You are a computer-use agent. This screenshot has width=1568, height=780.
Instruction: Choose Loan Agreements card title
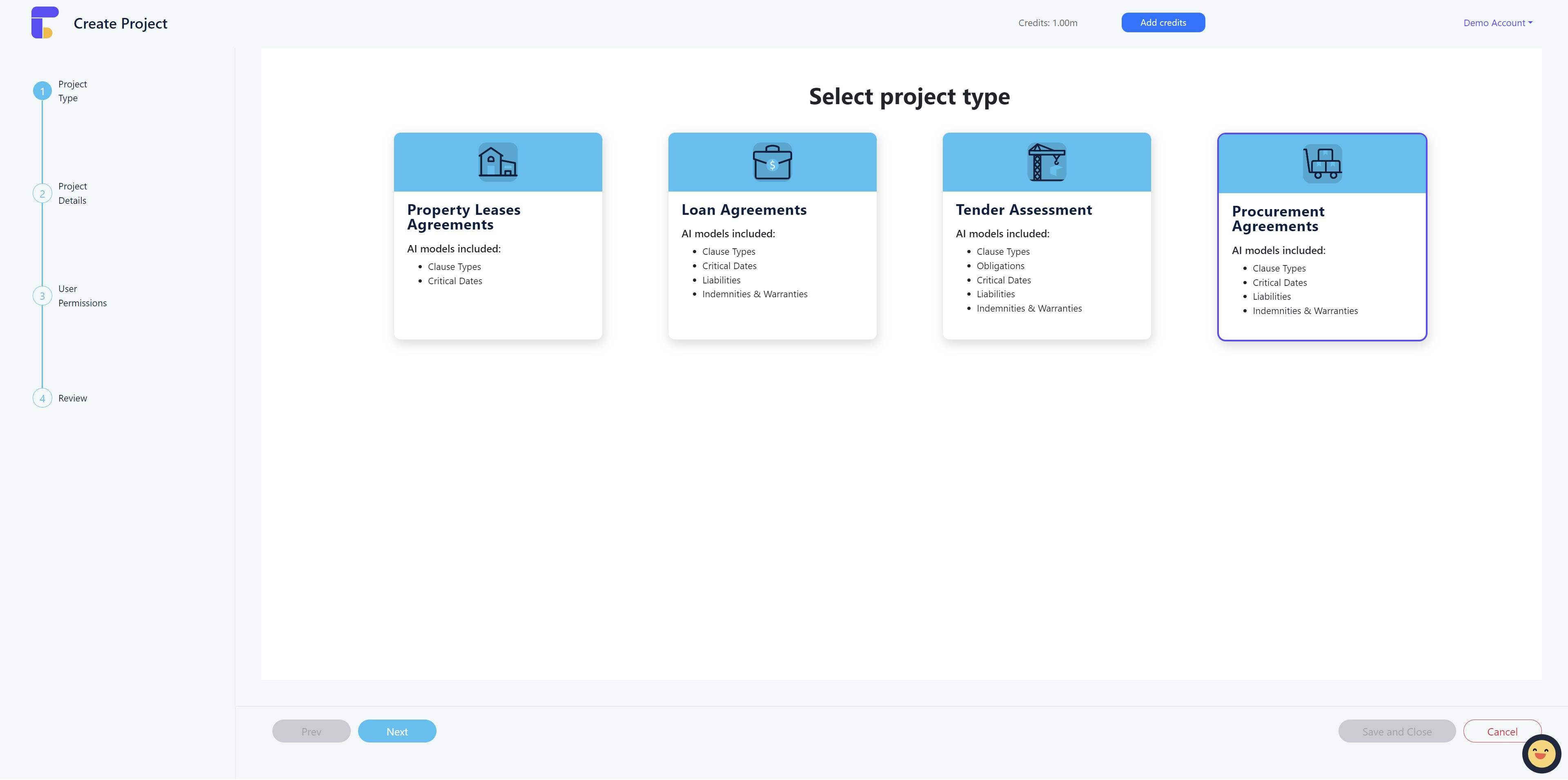coord(744,210)
